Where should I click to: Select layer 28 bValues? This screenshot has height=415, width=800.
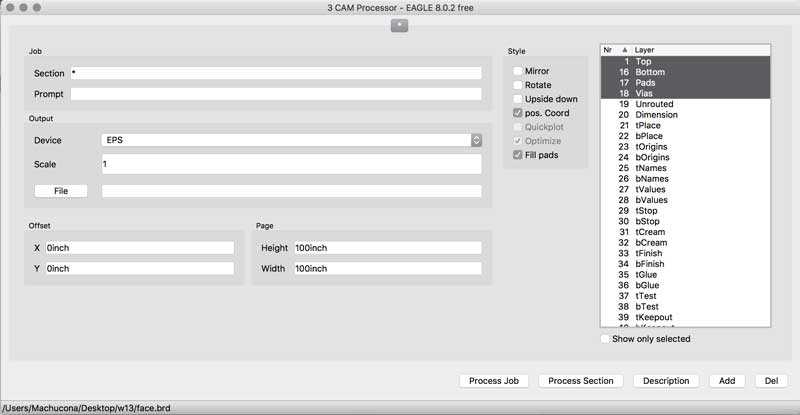point(686,200)
